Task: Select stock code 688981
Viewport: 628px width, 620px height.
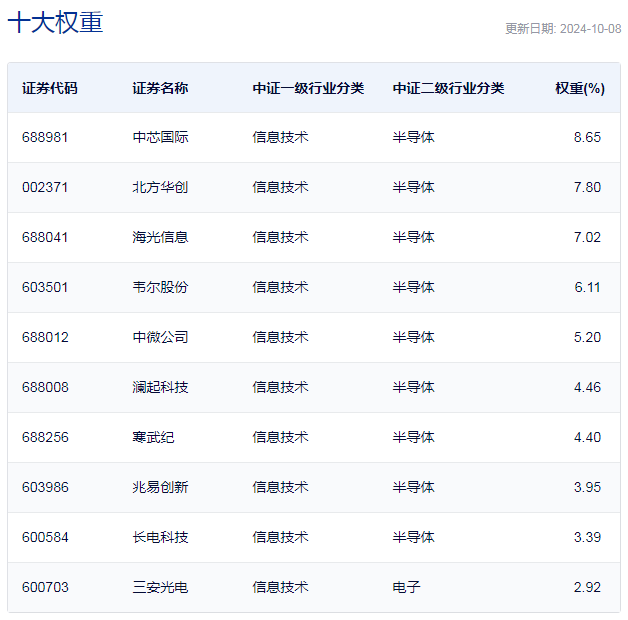Action: pyautogui.click(x=45, y=137)
